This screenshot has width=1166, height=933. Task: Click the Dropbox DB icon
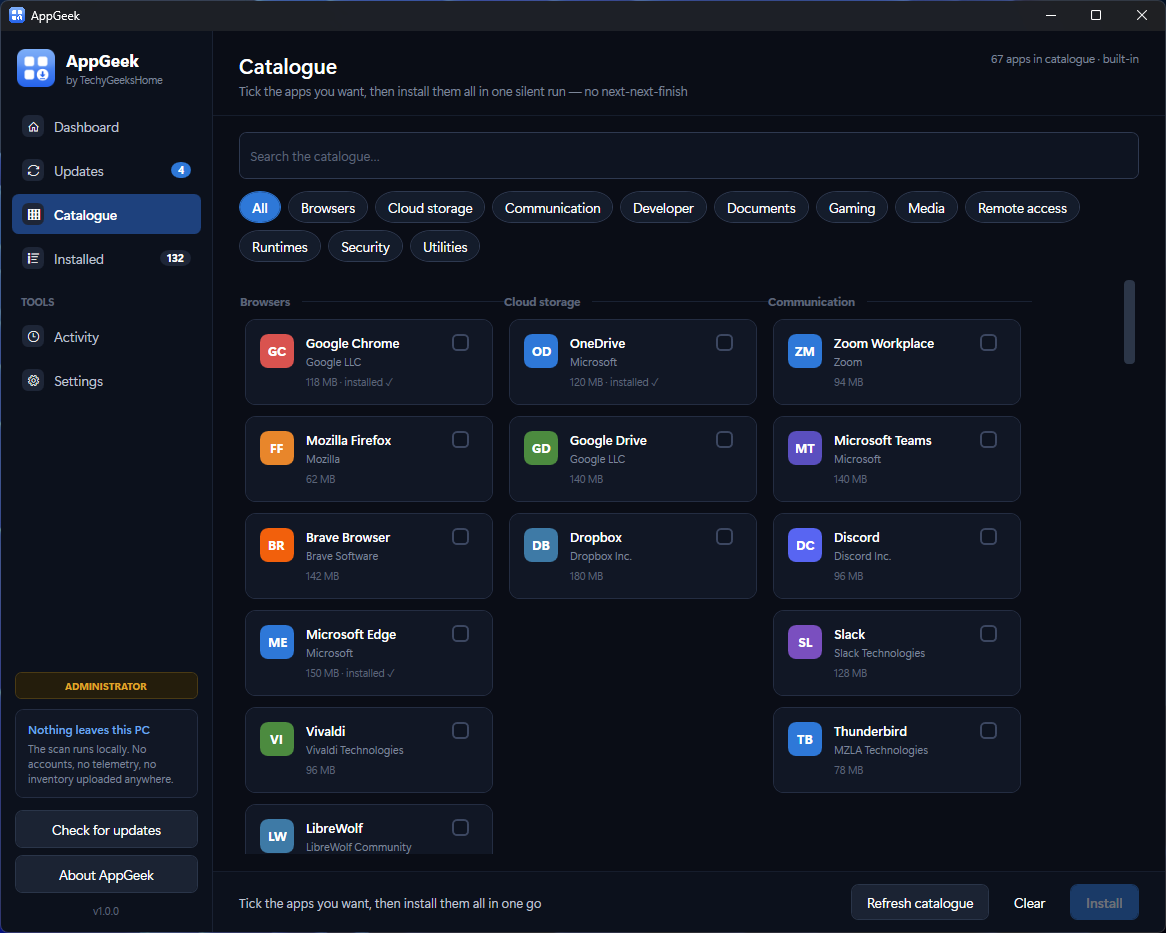tap(541, 546)
